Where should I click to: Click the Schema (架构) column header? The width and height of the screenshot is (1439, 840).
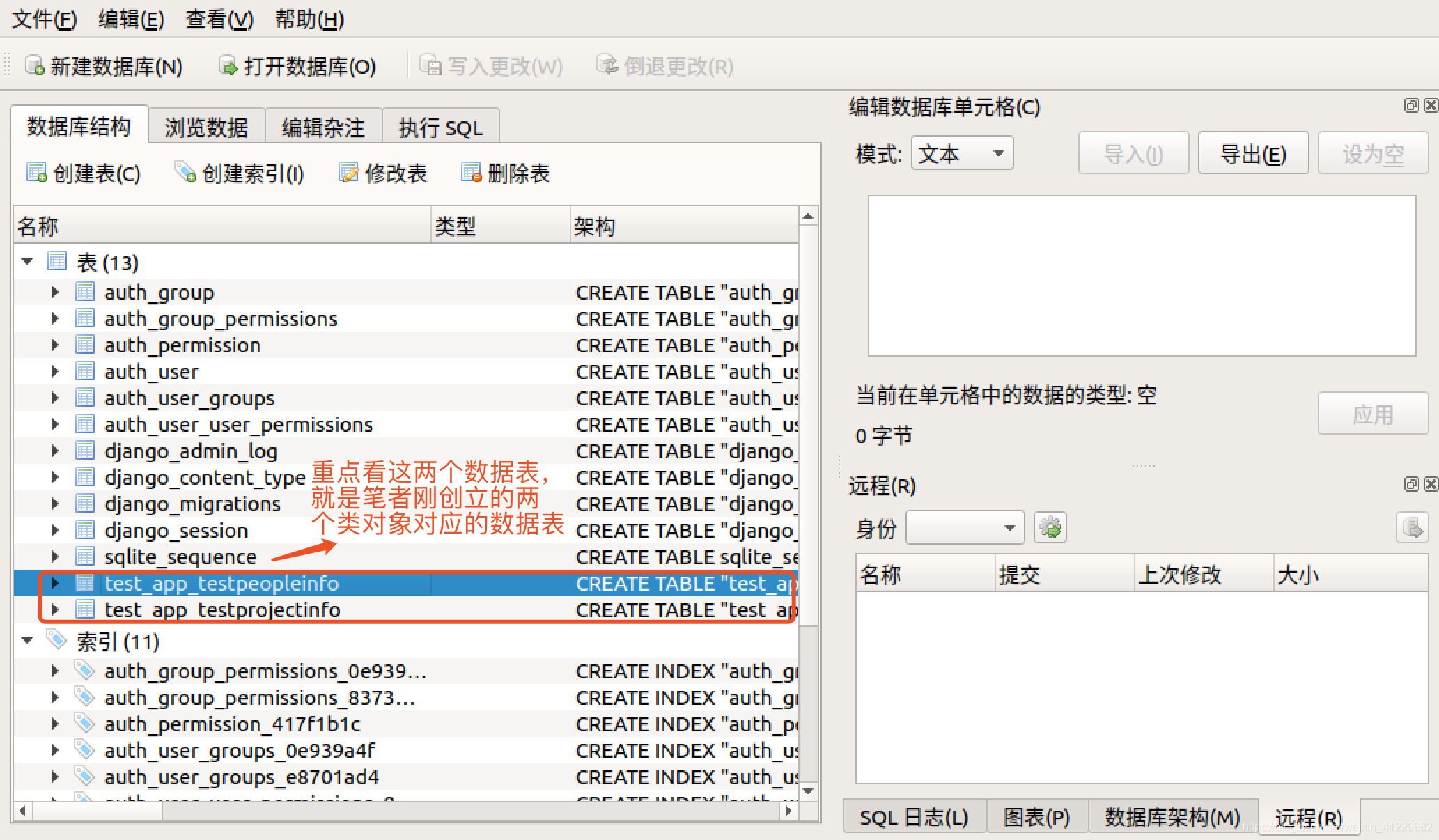coord(684,226)
